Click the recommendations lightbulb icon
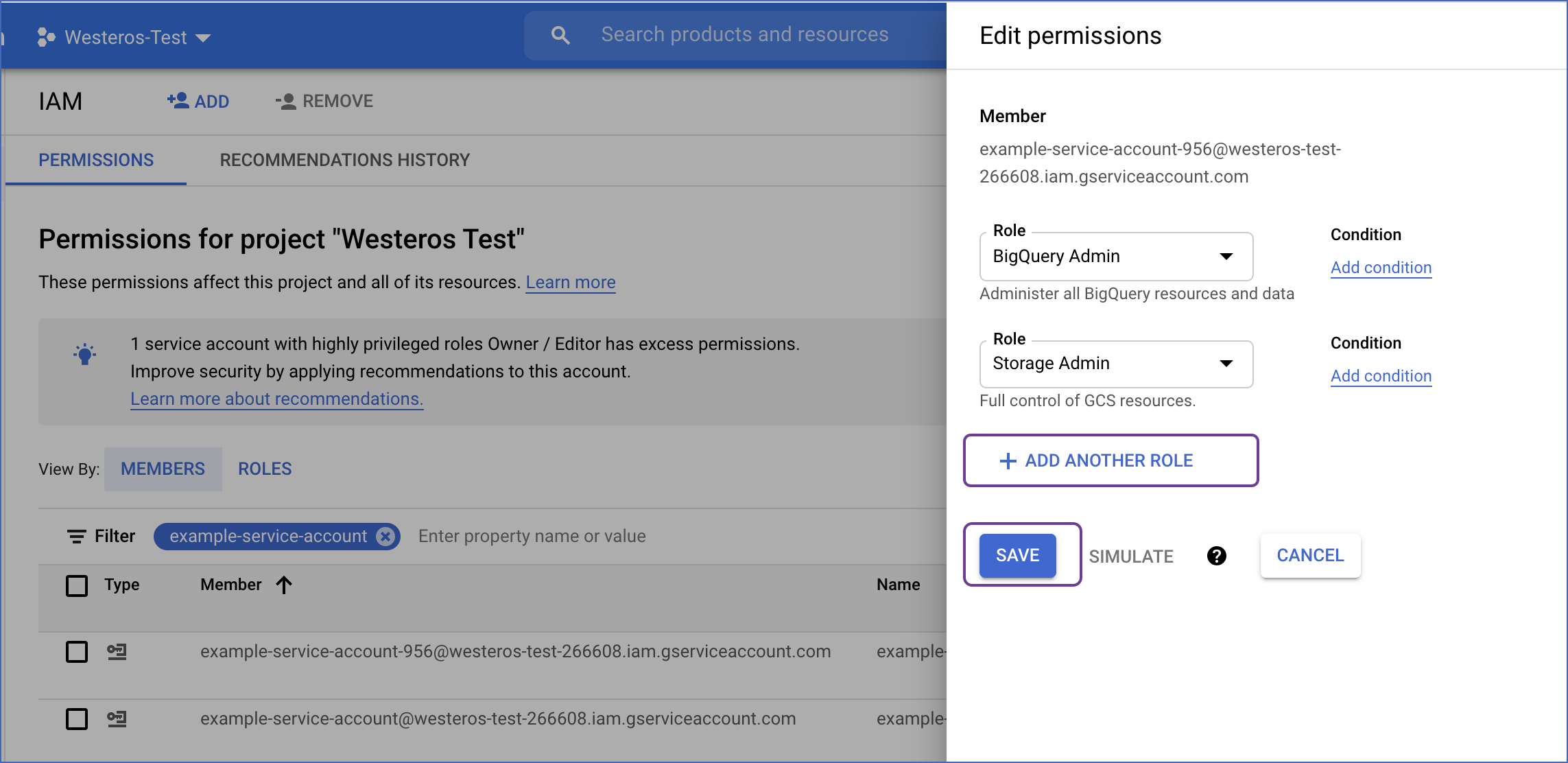The width and height of the screenshot is (1568, 763). point(85,354)
